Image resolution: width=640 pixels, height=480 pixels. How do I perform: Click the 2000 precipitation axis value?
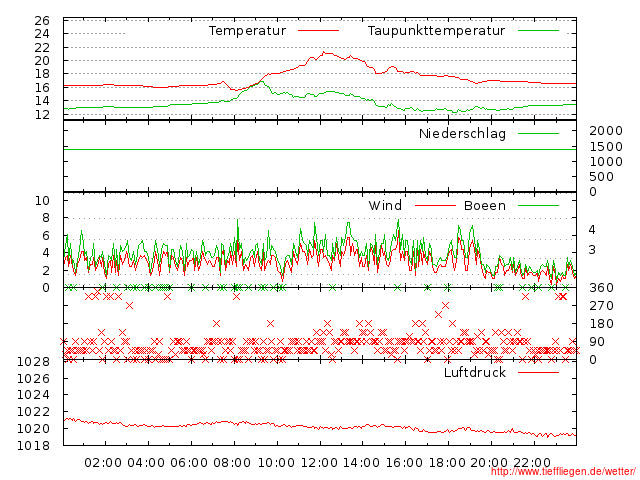click(x=606, y=131)
